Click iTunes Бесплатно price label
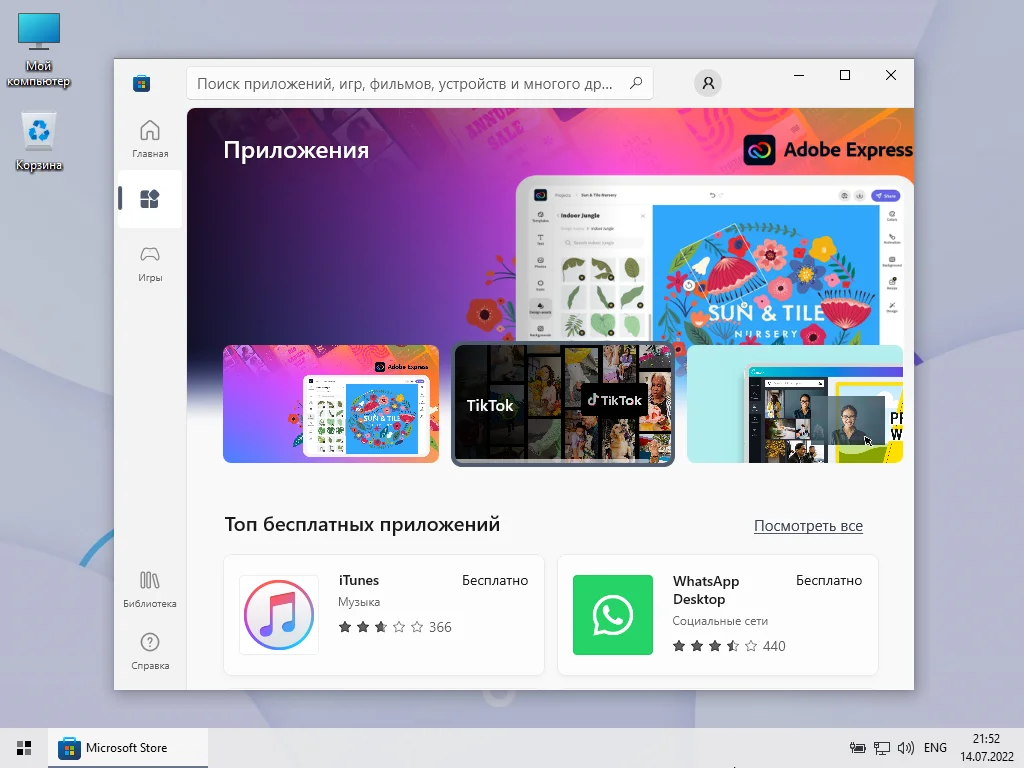1024x768 pixels. 495,580
